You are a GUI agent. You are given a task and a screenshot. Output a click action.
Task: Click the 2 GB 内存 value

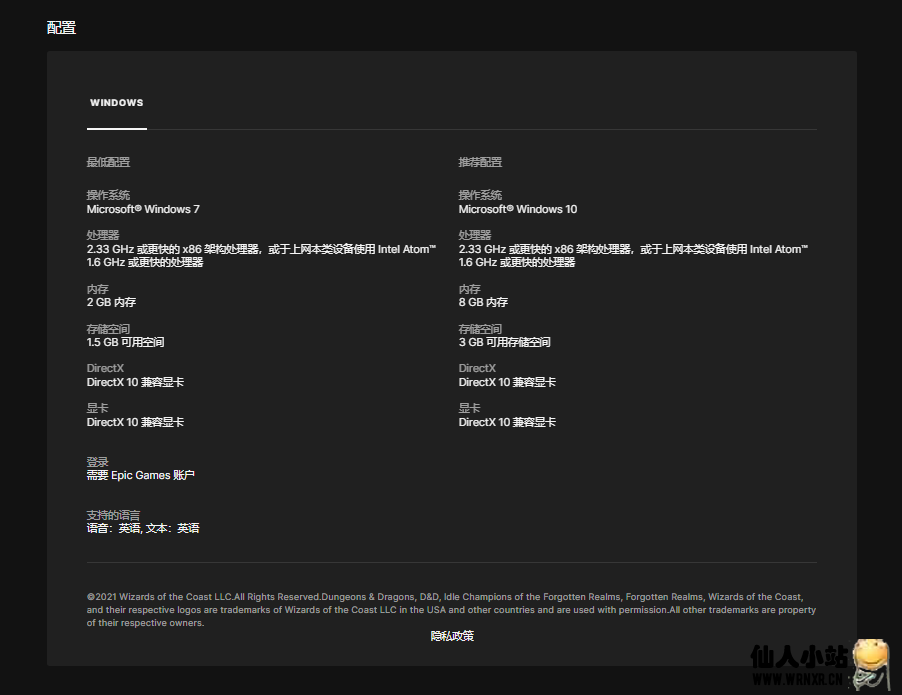click(111, 302)
